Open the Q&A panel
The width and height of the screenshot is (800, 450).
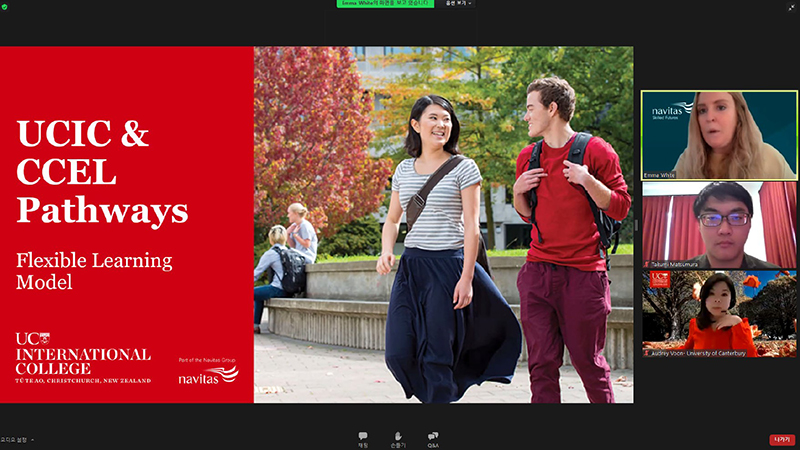(x=433, y=440)
